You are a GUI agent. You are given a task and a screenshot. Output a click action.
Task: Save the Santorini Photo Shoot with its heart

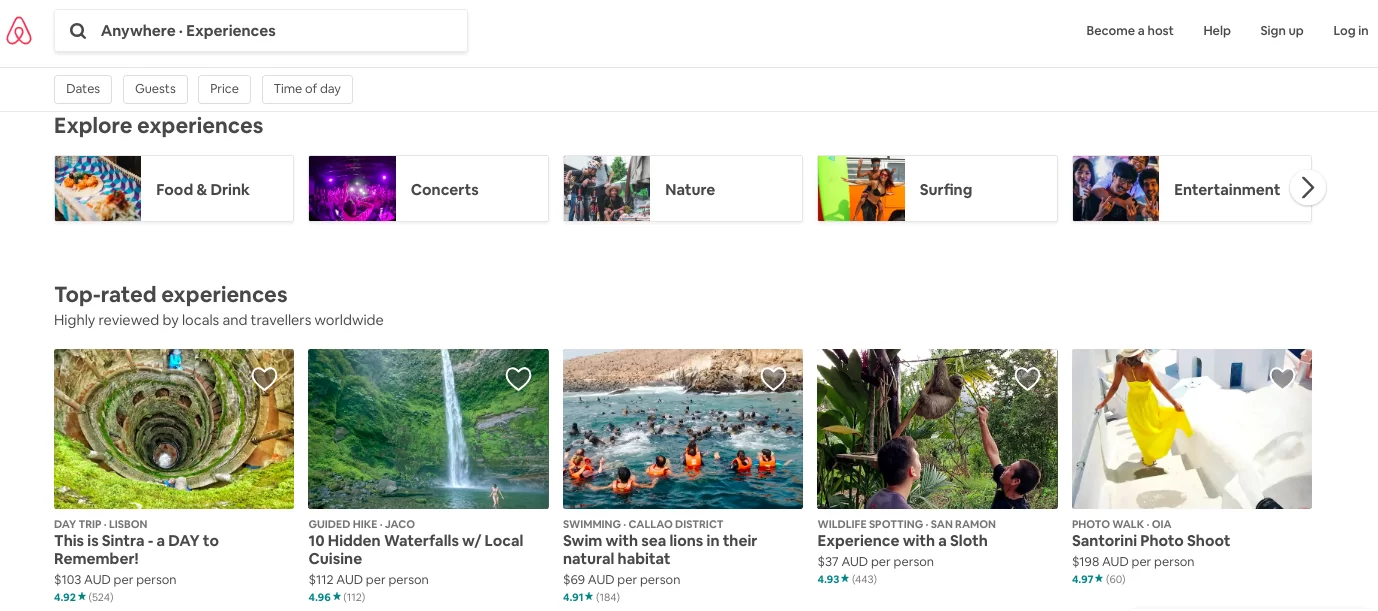1282,378
